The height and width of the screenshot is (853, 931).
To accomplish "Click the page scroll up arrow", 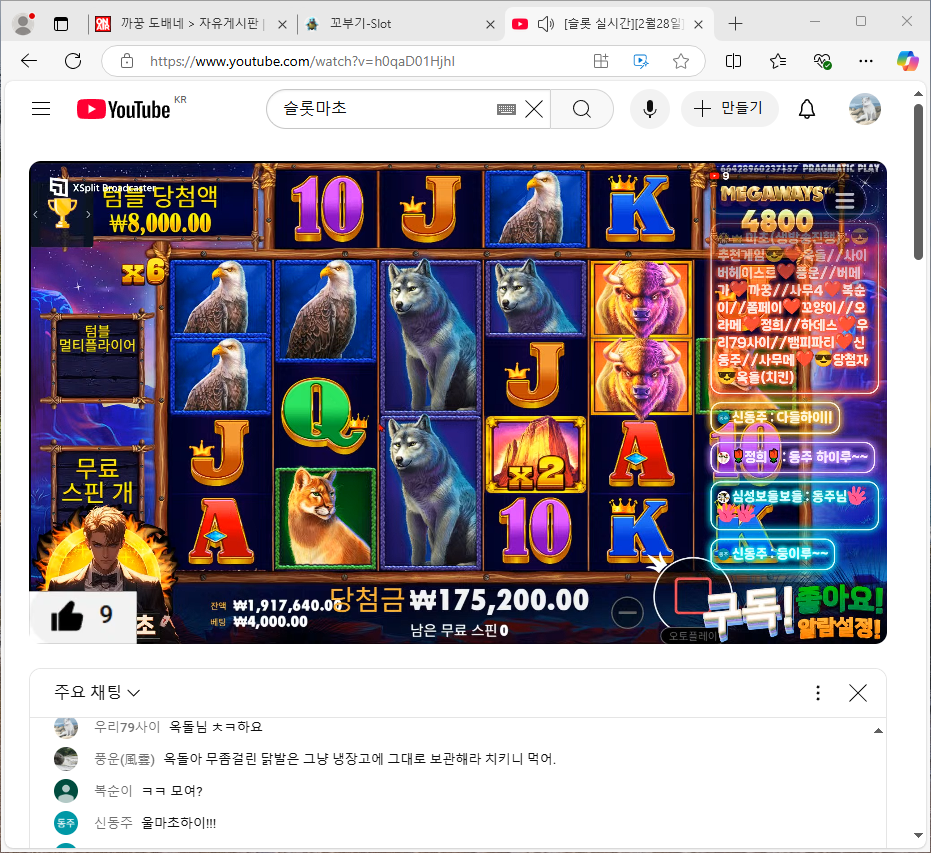I will point(918,94).
